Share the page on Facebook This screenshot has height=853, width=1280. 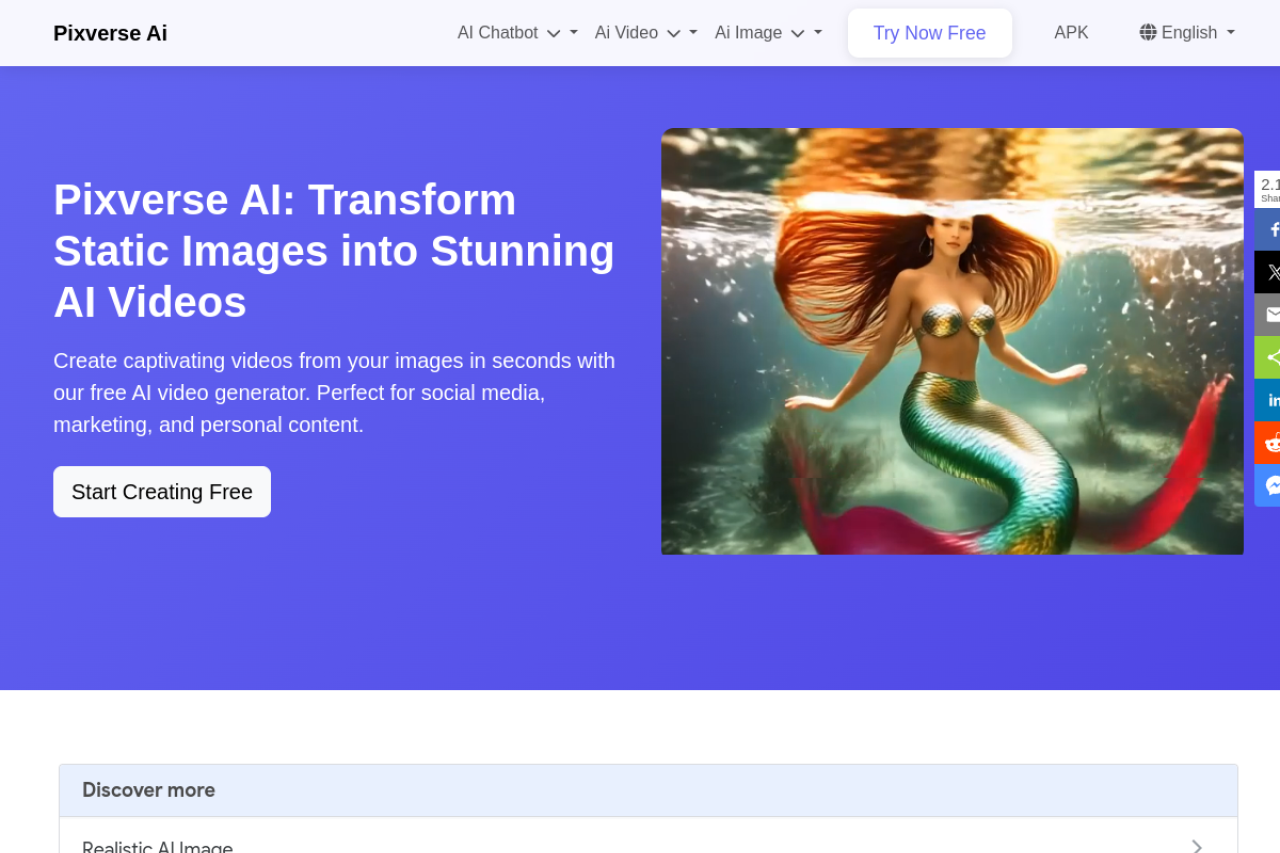(1268, 230)
